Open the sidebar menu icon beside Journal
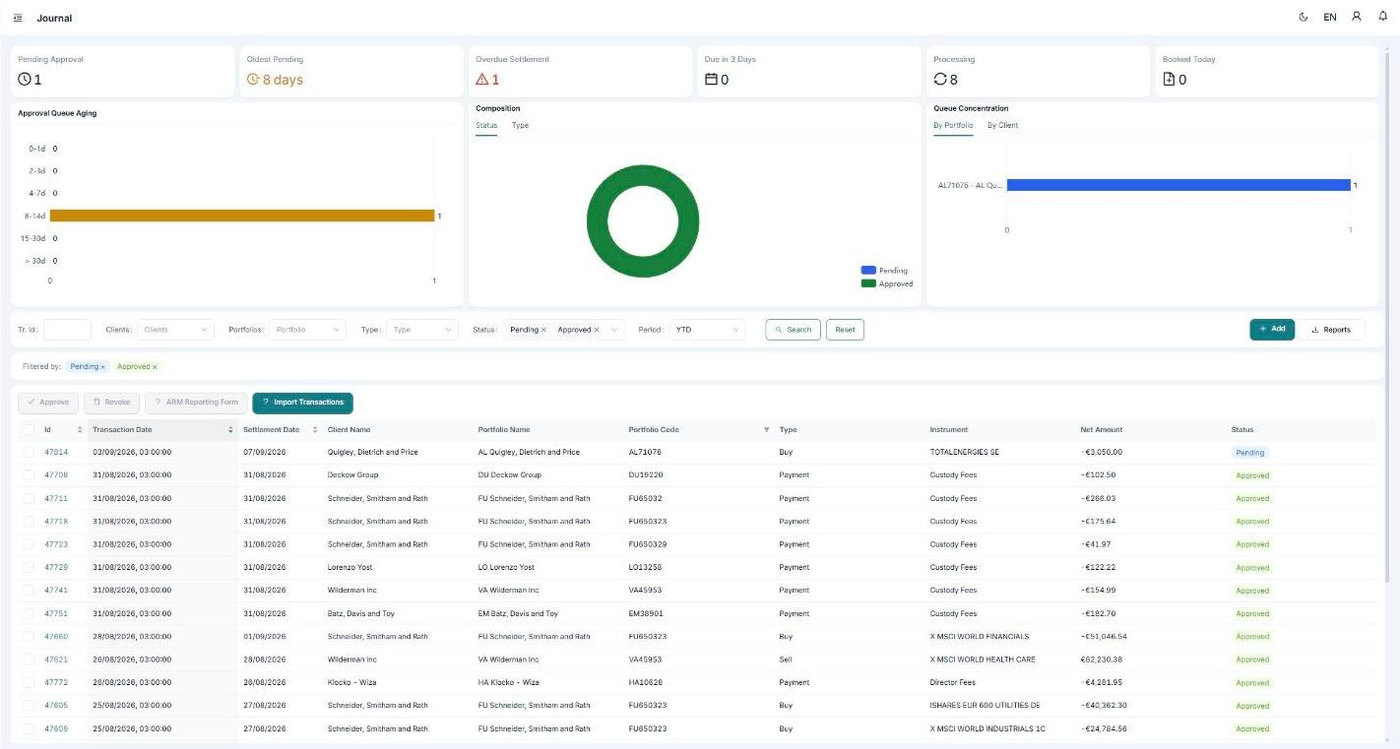Image resolution: width=1400 pixels, height=749 pixels. [18, 18]
